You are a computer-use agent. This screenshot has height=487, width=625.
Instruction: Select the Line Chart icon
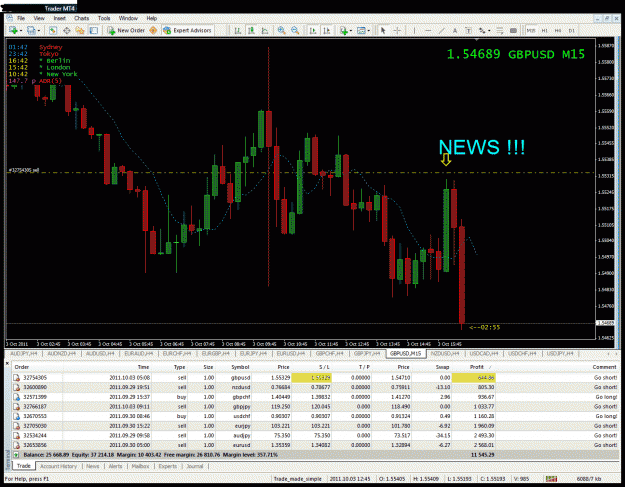tap(265, 31)
